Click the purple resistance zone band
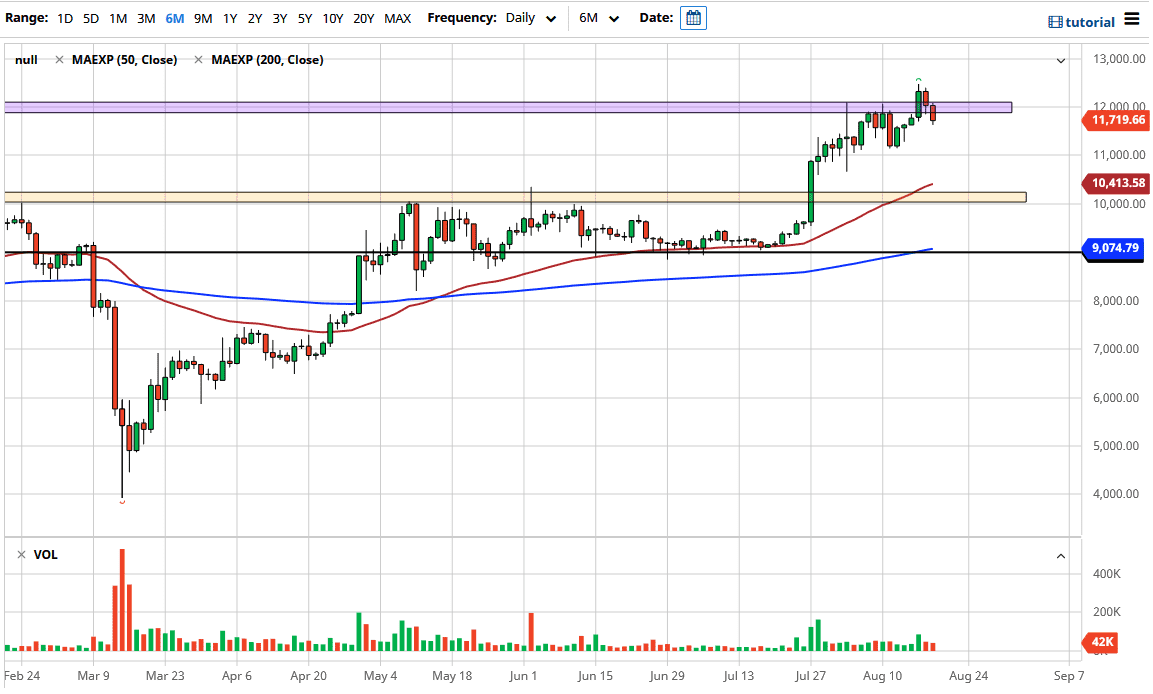 coord(500,107)
